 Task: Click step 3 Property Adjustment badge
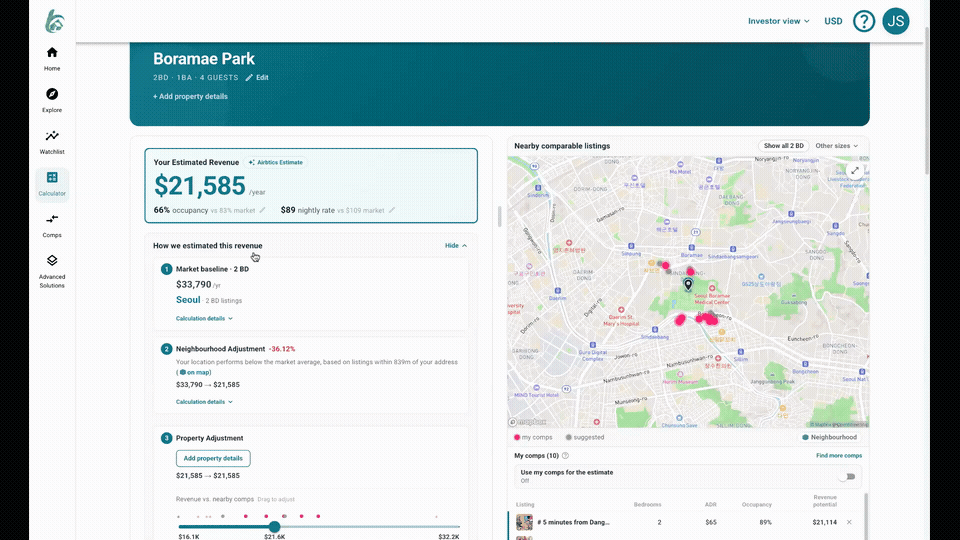[167, 438]
